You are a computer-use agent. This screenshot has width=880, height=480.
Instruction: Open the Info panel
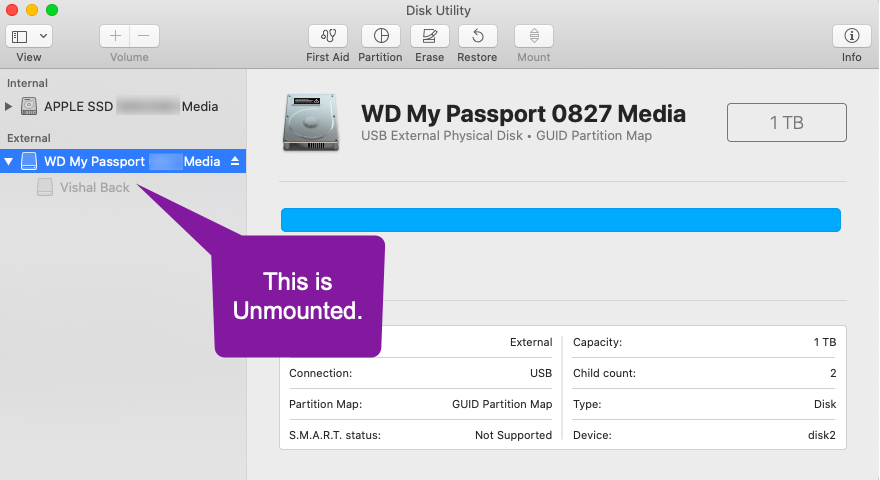pos(851,36)
